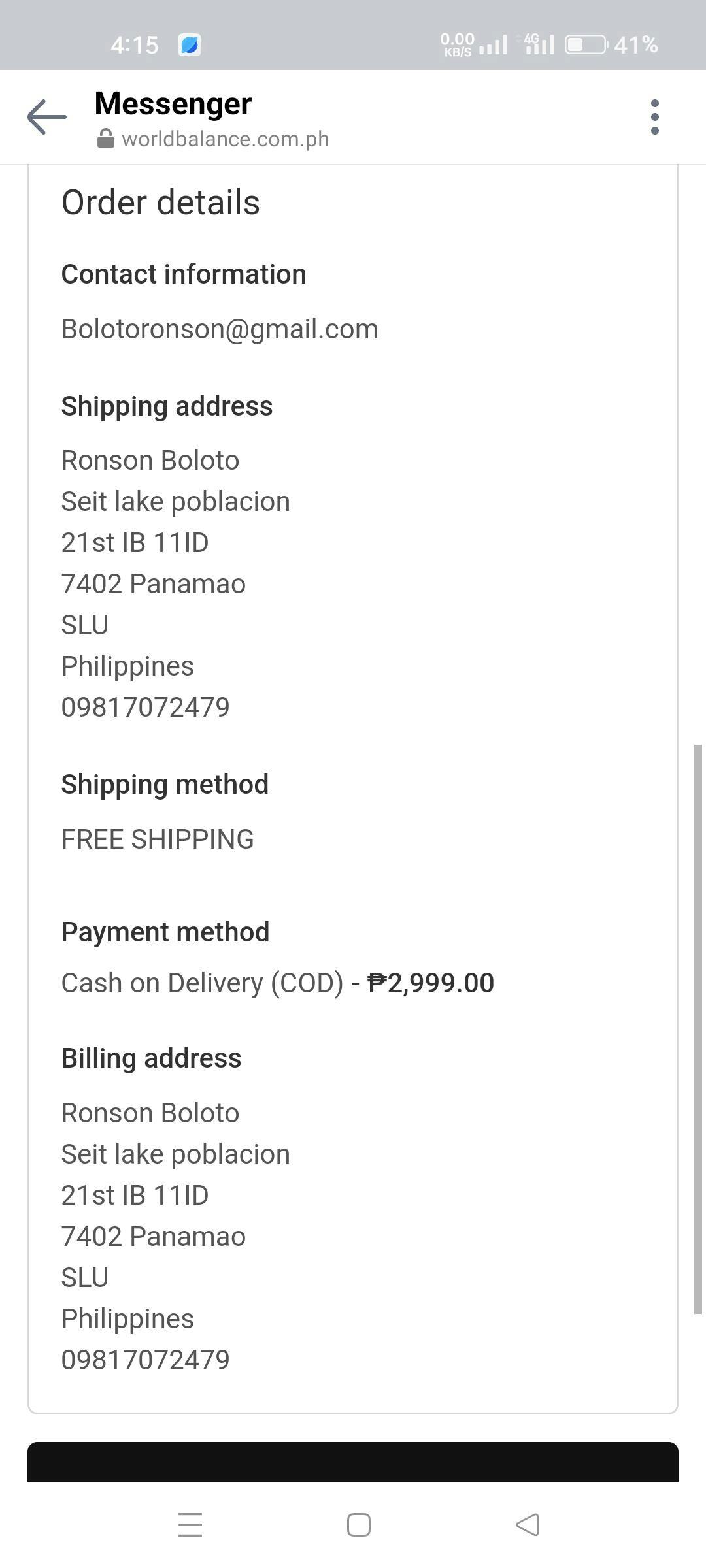Tap the Order details heading
Image resolution: width=706 pixels, height=1568 pixels.
(x=161, y=203)
